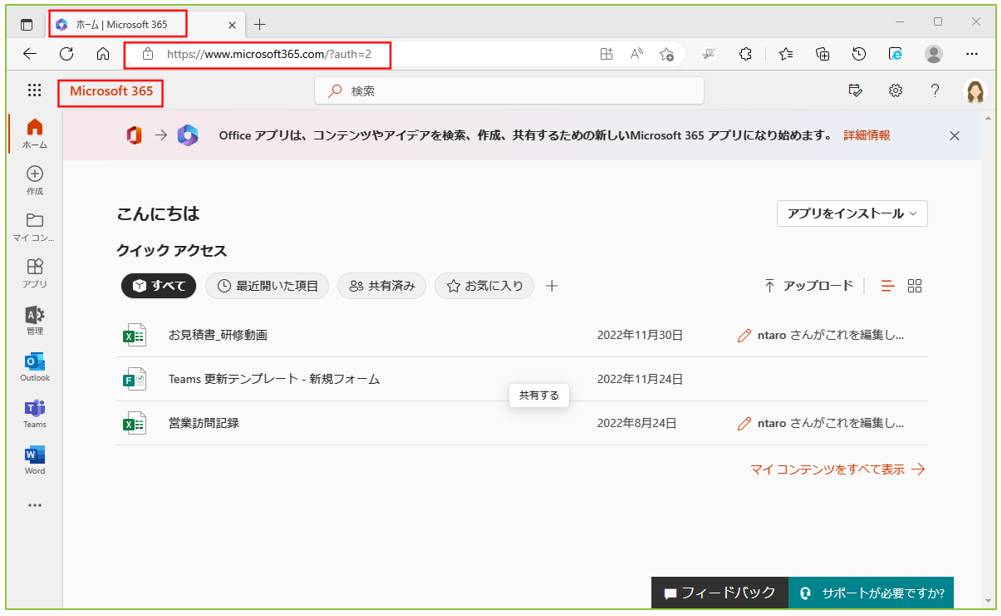
Task: Open the split-window grid icon in address bar
Action: click(x=606, y=54)
